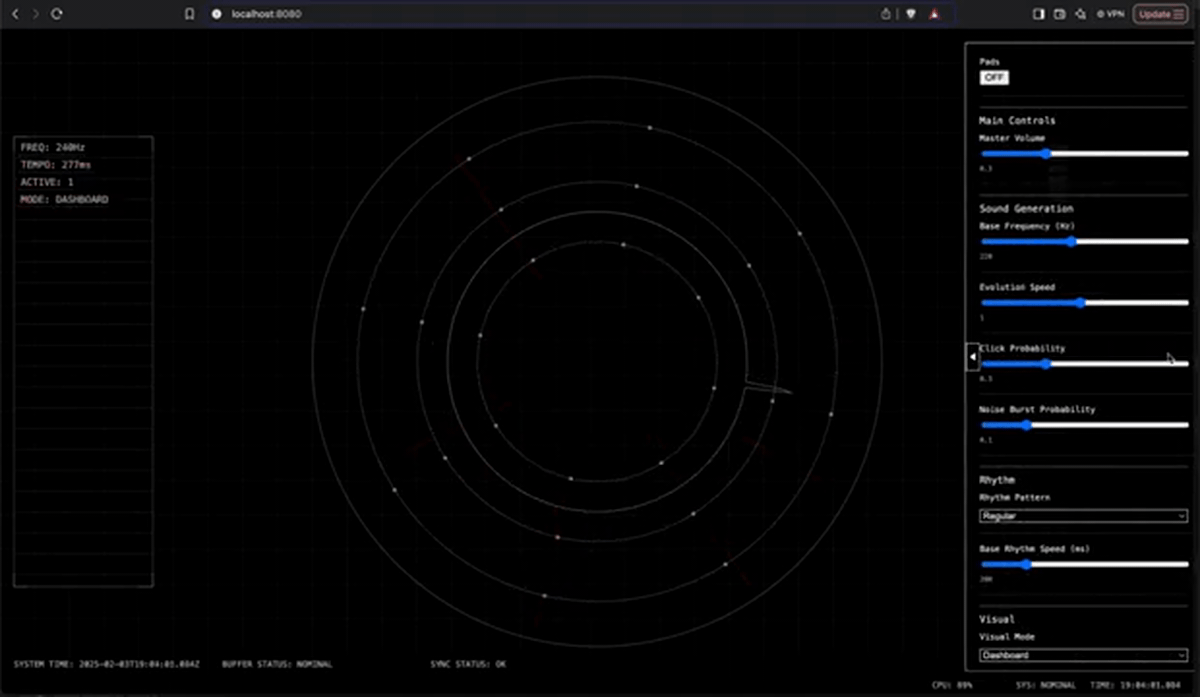The width and height of the screenshot is (1200, 697).
Task: Click the Leo AI icon in toolbar
Action: pyautogui.click(x=1080, y=14)
